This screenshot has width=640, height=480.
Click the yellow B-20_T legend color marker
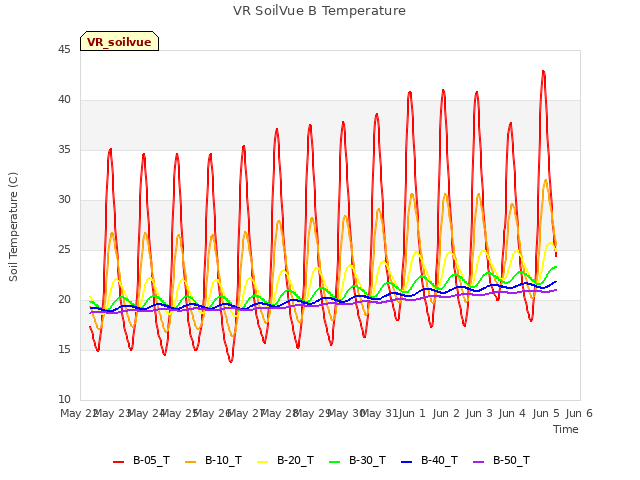(x=262, y=462)
